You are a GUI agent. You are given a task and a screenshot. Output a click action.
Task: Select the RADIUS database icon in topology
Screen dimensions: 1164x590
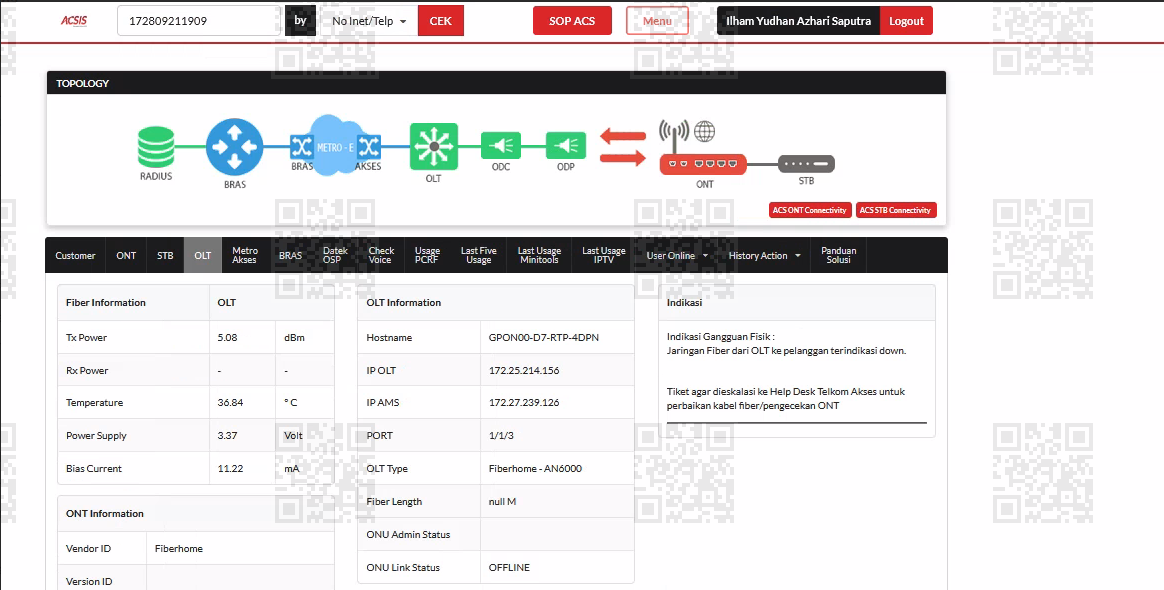click(x=156, y=147)
